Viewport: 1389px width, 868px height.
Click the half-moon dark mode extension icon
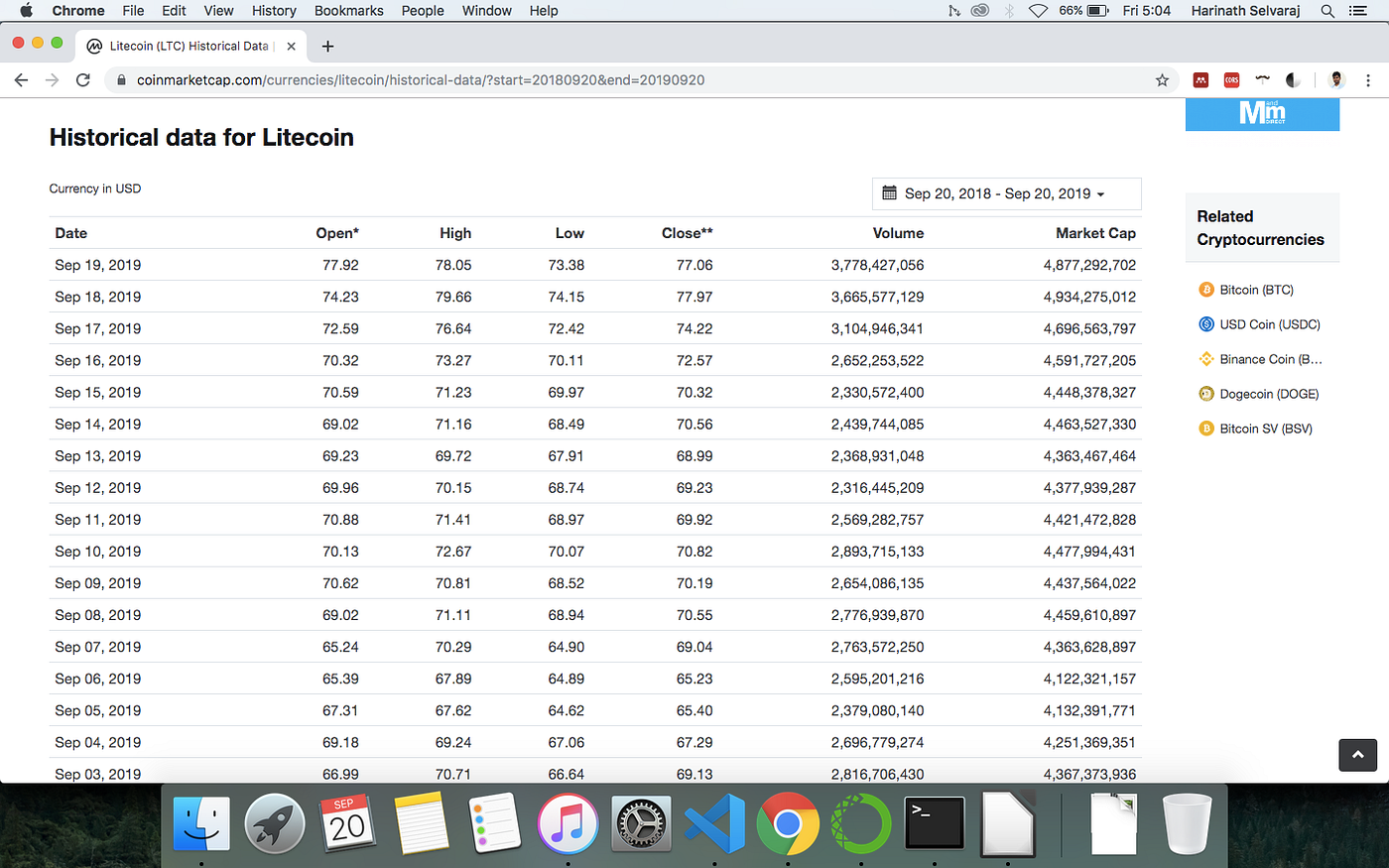tap(1293, 80)
